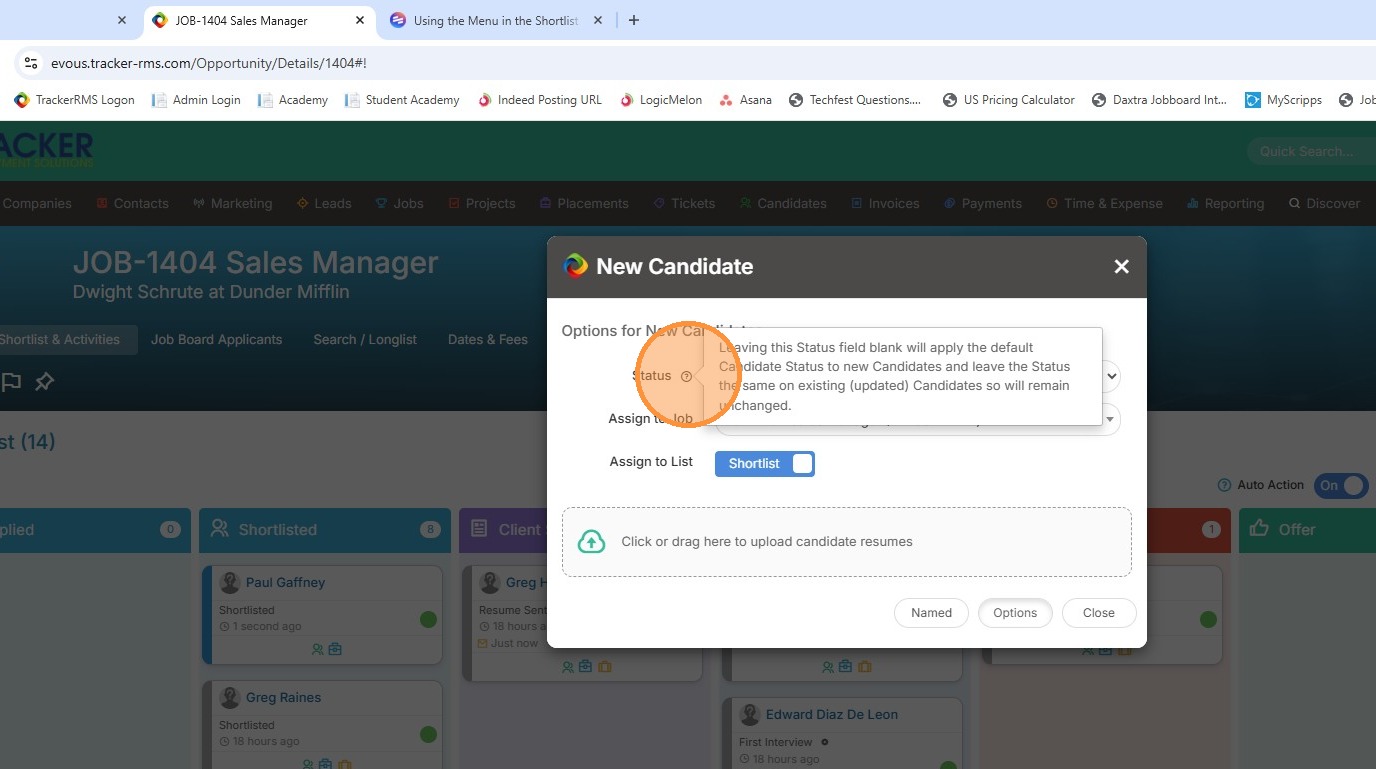Go to Placements in the navigation bar
The height and width of the screenshot is (769, 1376).
(x=584, y=203)
